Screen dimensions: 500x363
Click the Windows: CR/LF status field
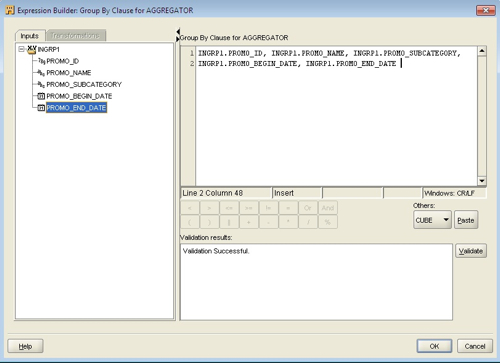pos(455,193)
